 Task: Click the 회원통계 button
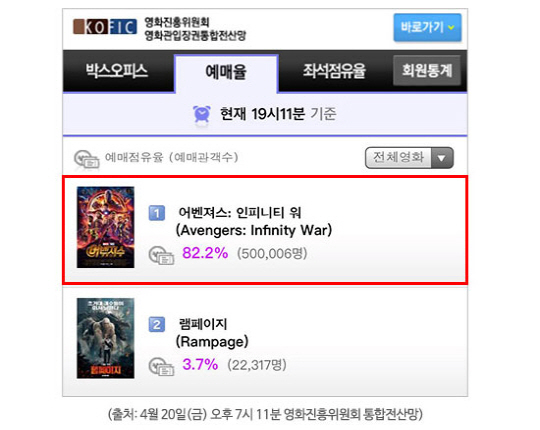click(x=427, y=70)
